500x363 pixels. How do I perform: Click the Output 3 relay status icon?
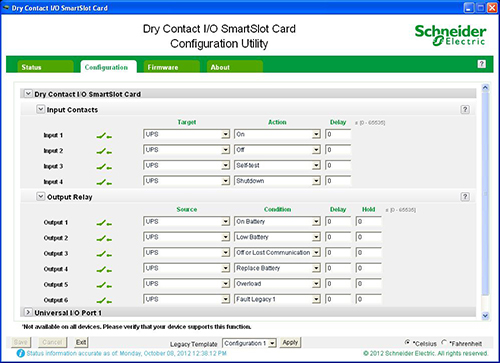pos(104,254)
